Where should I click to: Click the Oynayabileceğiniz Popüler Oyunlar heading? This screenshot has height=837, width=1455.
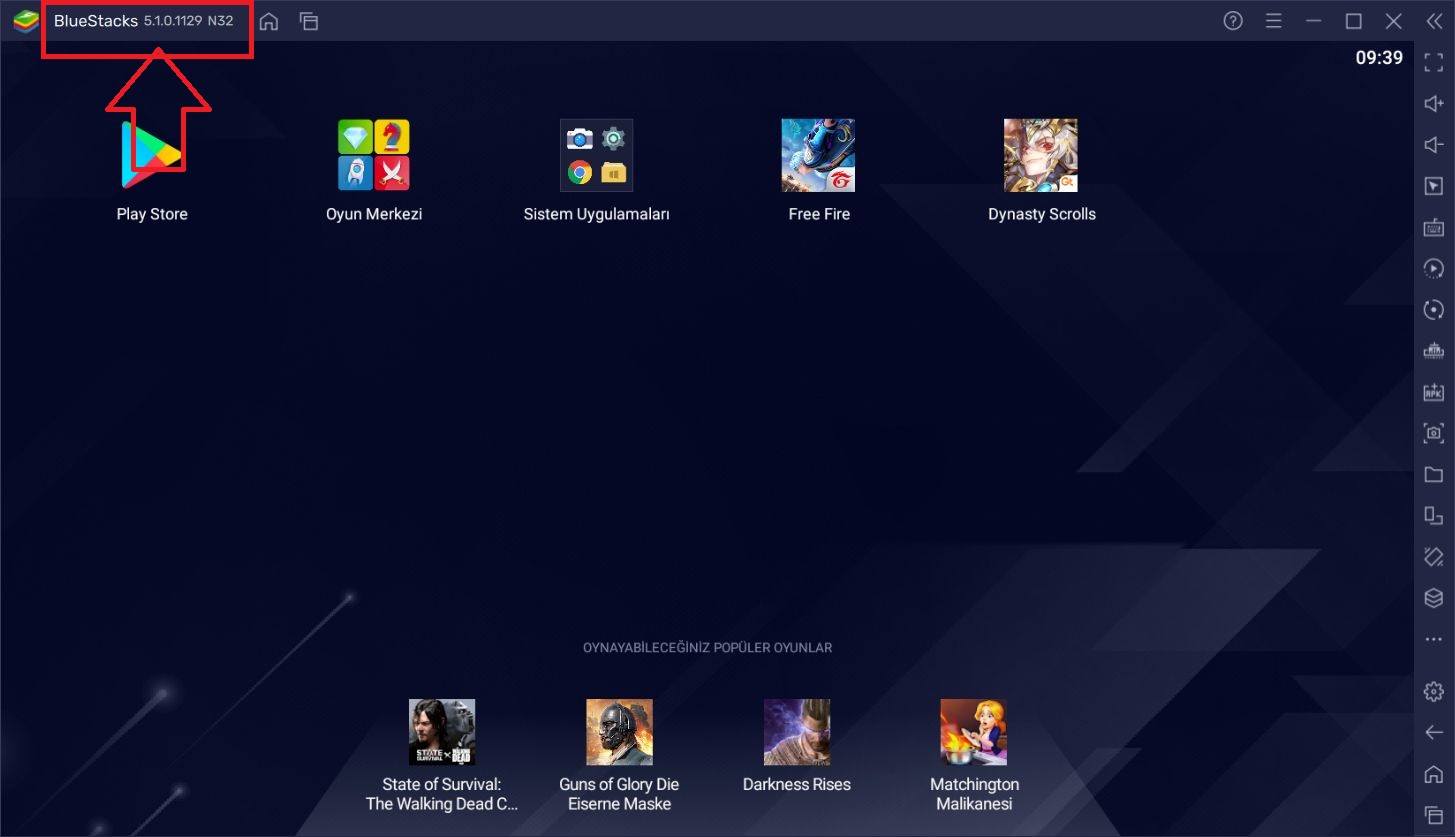pos(708,648)
